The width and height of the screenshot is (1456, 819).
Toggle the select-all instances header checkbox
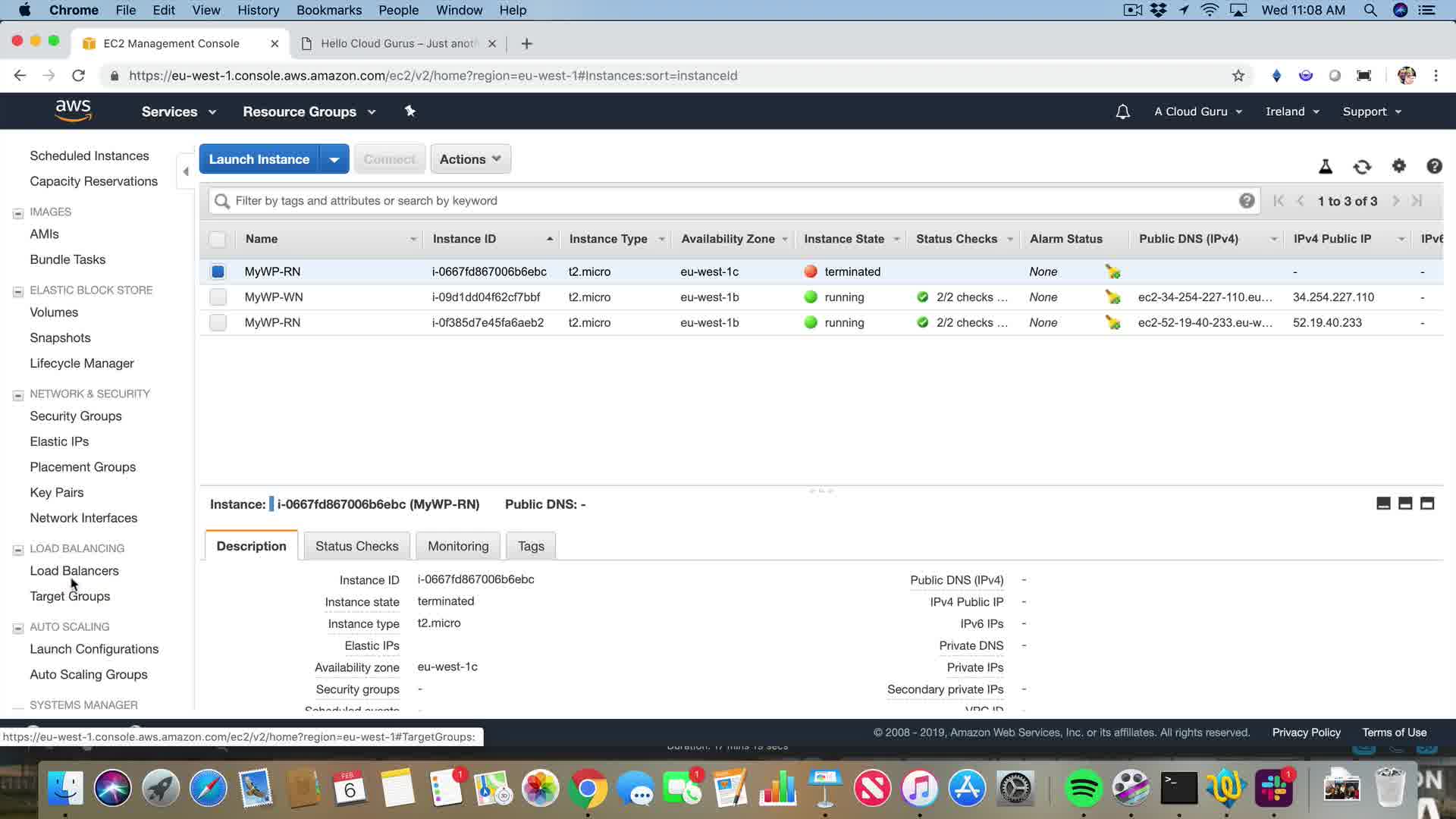coord(218,240)
